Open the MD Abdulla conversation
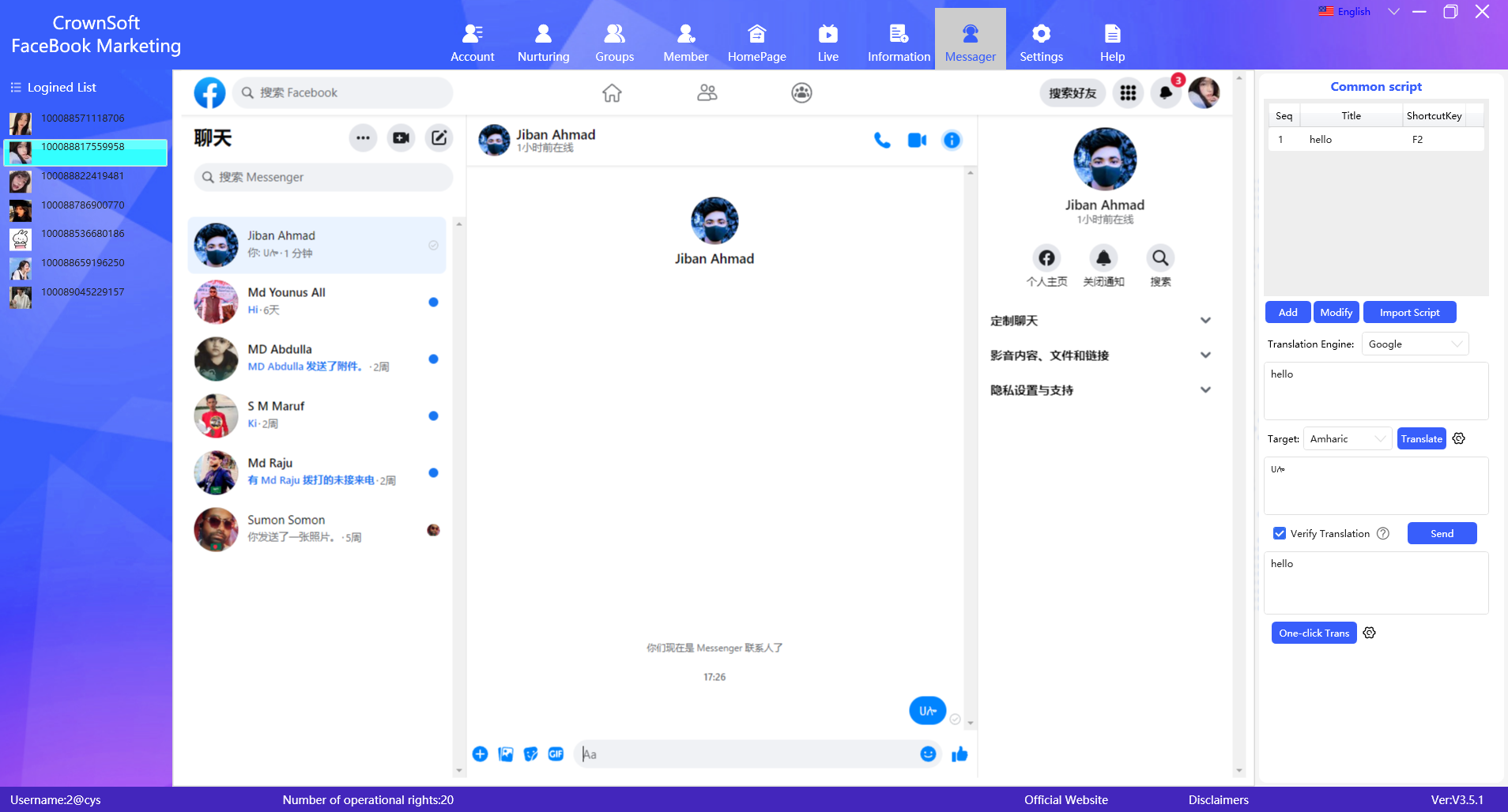The image size is (1508, 812). (x=317, y=359)
